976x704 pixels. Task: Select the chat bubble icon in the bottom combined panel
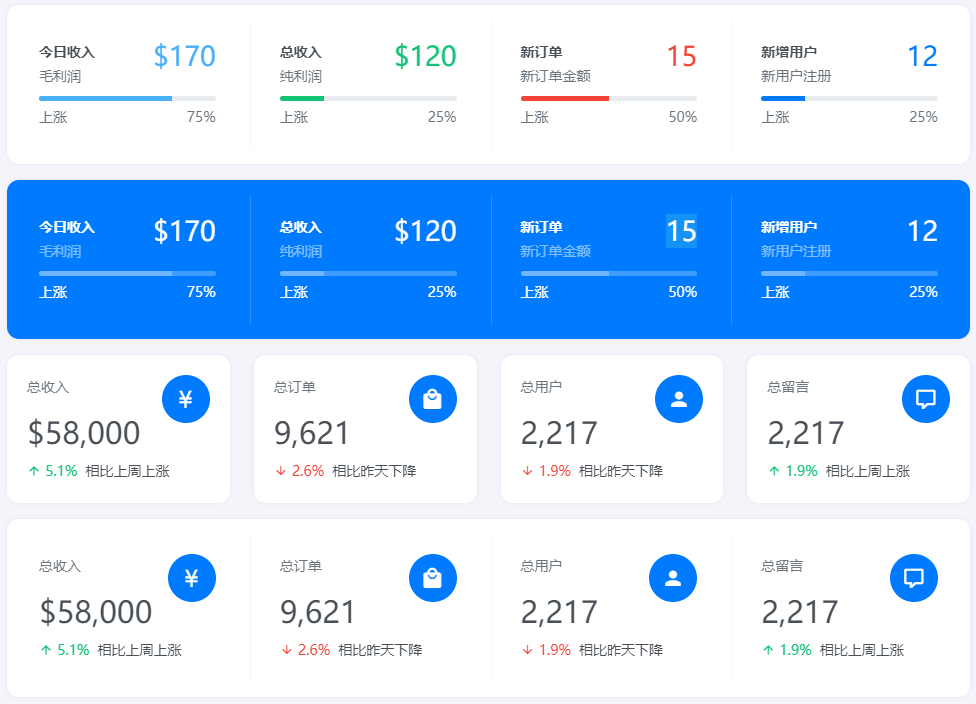coord(914,578)
